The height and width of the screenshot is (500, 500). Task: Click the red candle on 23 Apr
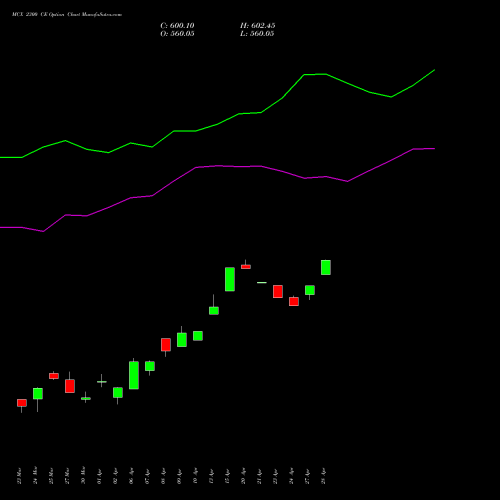point(278,291)
